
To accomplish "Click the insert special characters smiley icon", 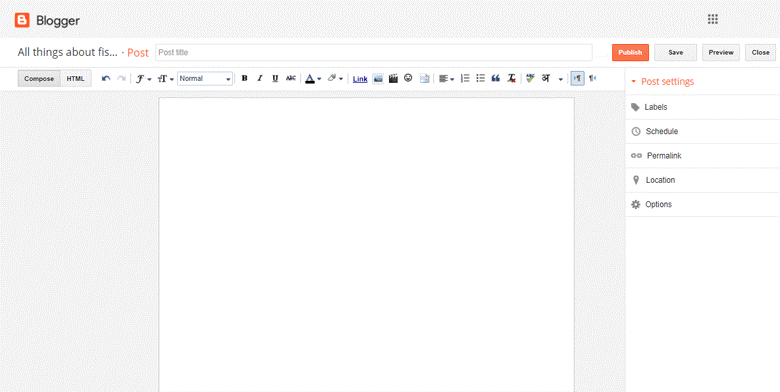I will 408,78.
